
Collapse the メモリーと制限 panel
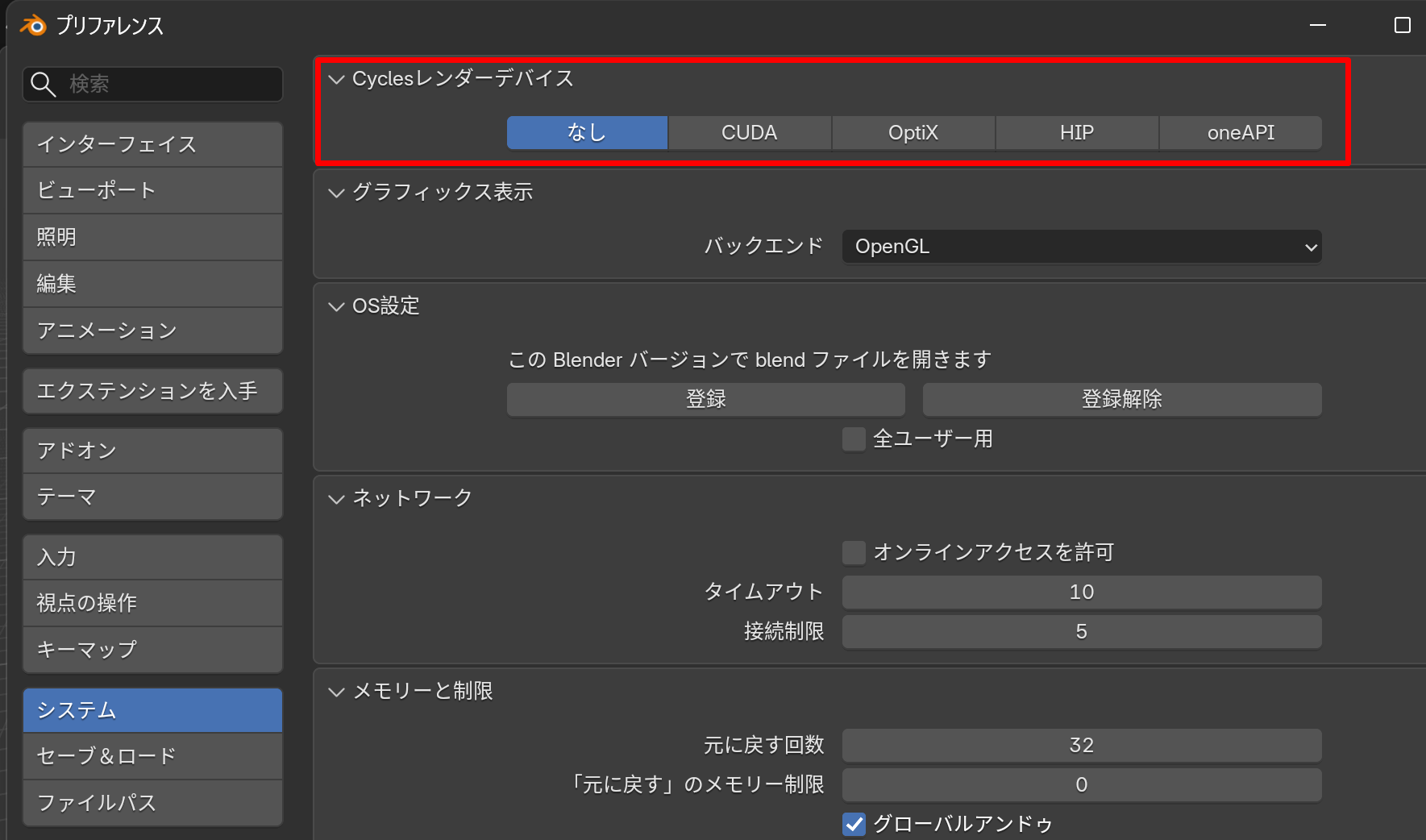tap(336, 692)
